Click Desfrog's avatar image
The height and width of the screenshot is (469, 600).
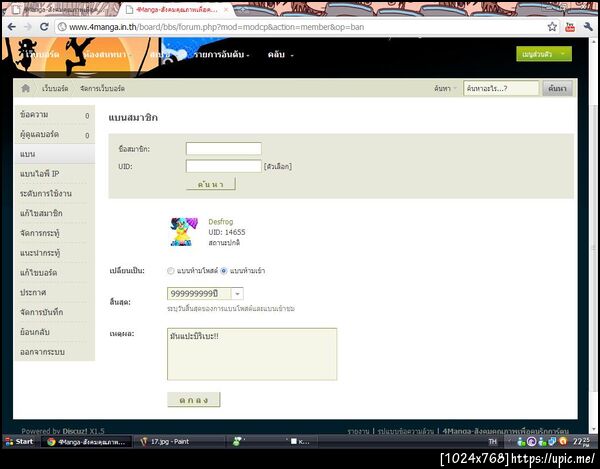[x=184, y=231]
